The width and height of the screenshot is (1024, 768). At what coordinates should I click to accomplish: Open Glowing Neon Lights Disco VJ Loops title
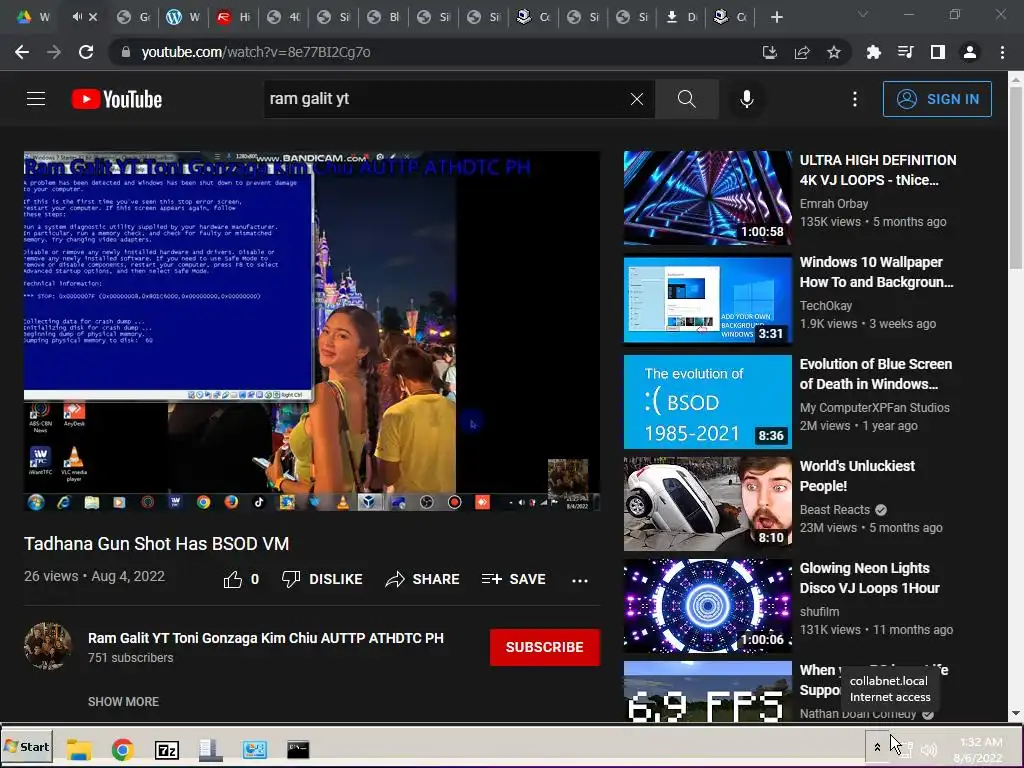coord(869,578)
